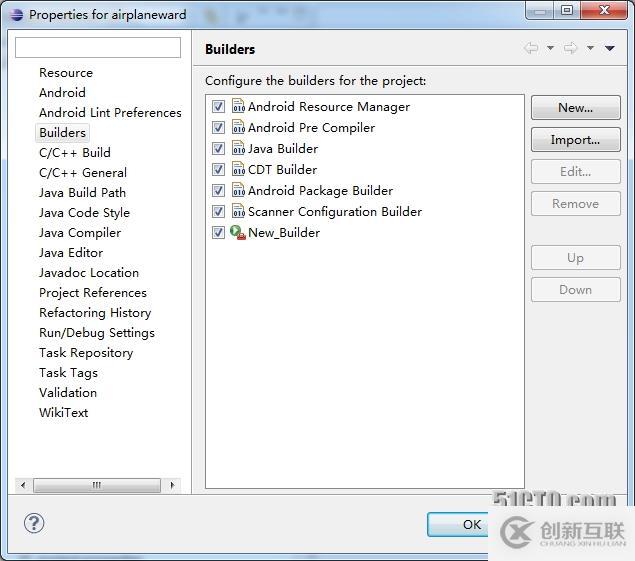Click the sidebar horizontal scrollbar thumb

[97, 485]
